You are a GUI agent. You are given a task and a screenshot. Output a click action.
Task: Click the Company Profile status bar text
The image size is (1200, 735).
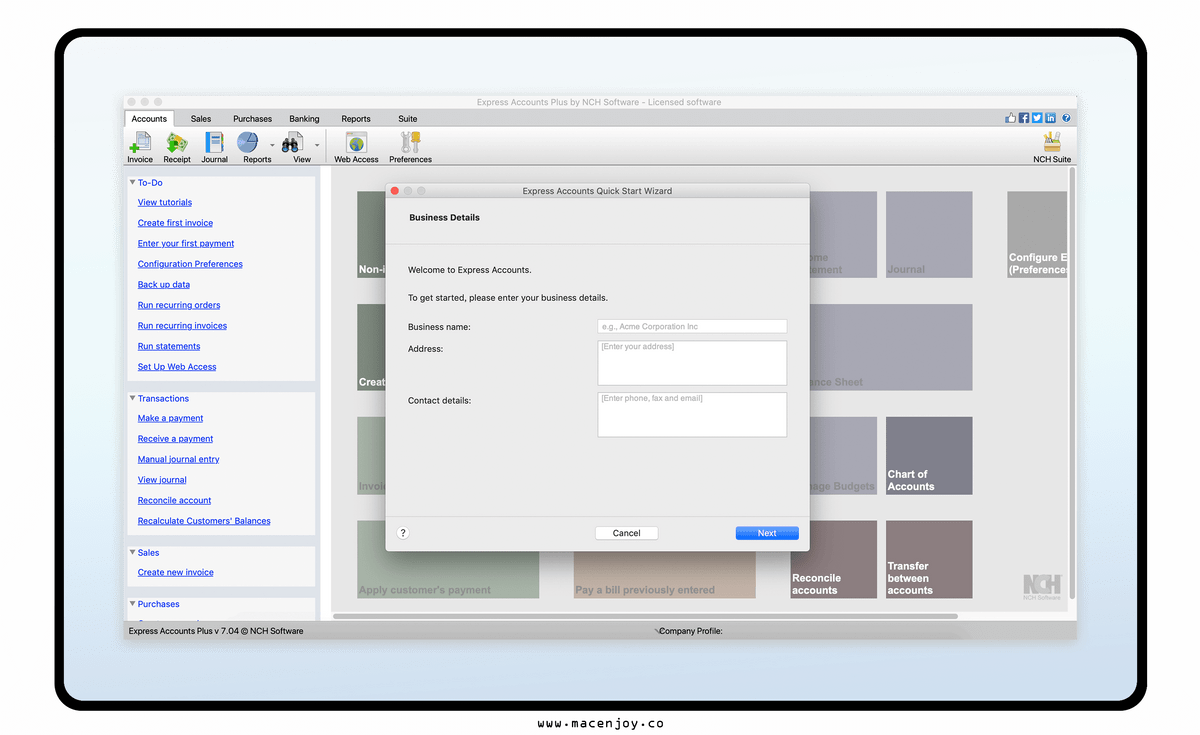(691, 631)
